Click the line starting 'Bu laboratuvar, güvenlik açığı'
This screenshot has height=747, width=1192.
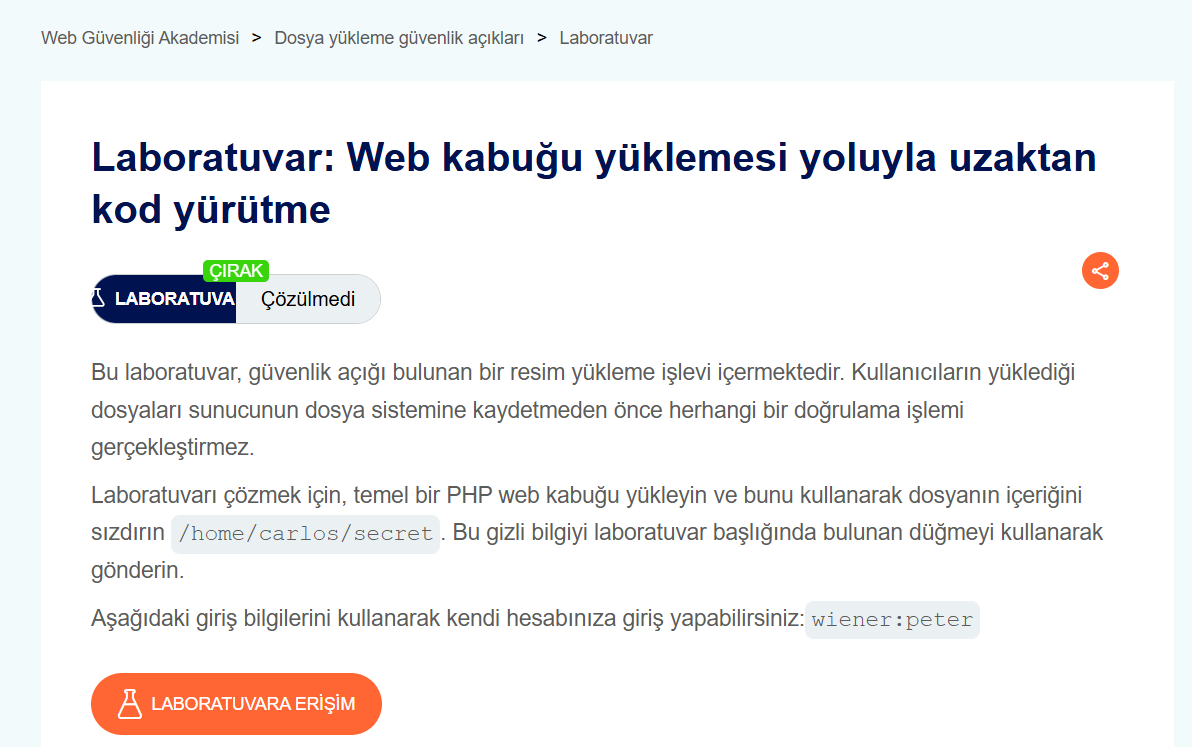[583, 372]
